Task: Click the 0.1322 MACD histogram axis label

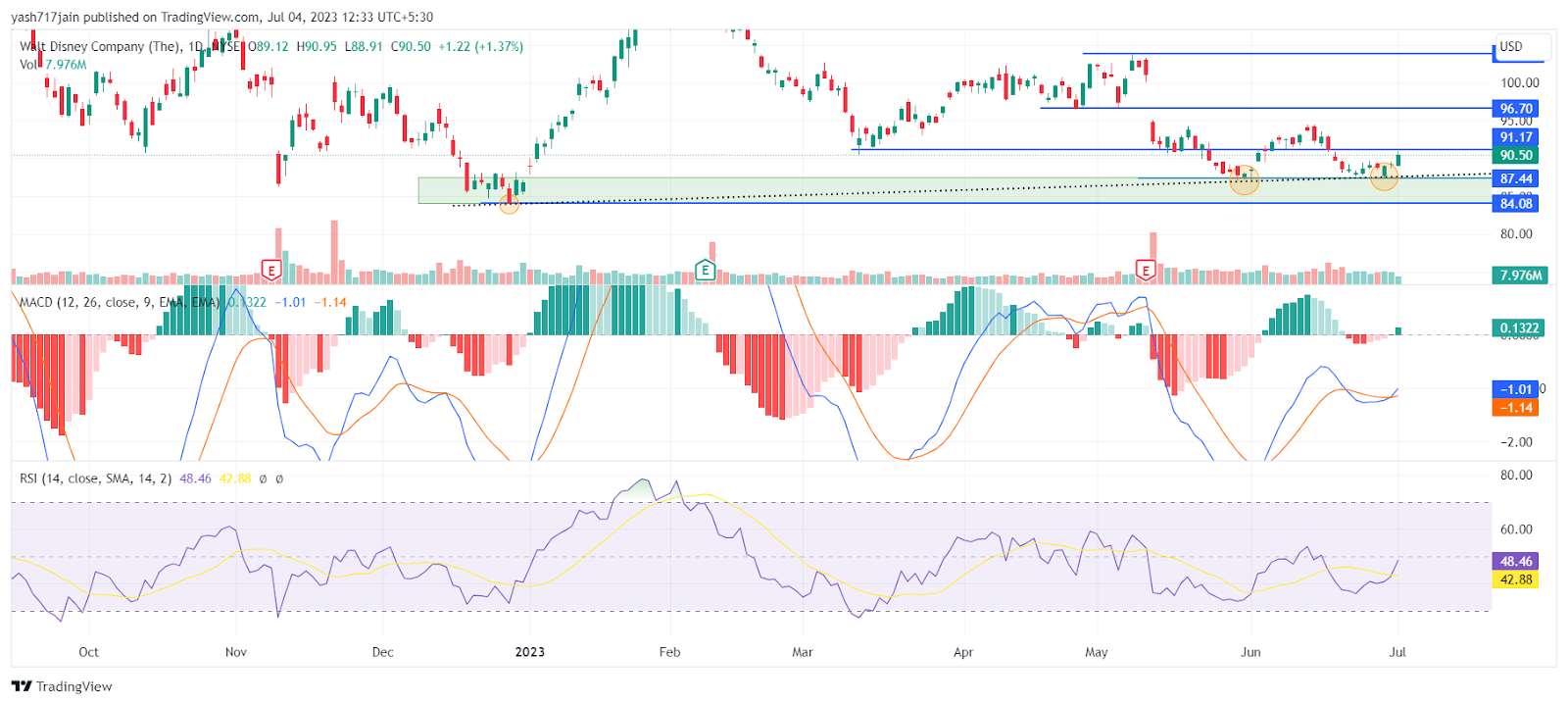Action: (x=1518, y=327)
